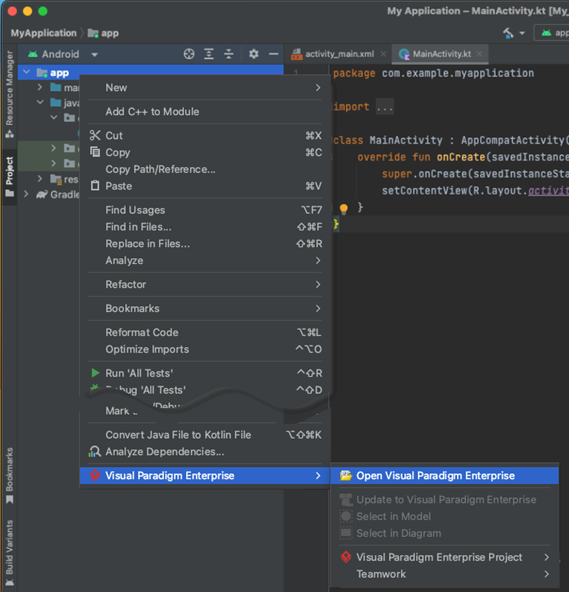The image size is (569, 592).
Task: Expand the folded import ... region
Action: pos(385,107)
